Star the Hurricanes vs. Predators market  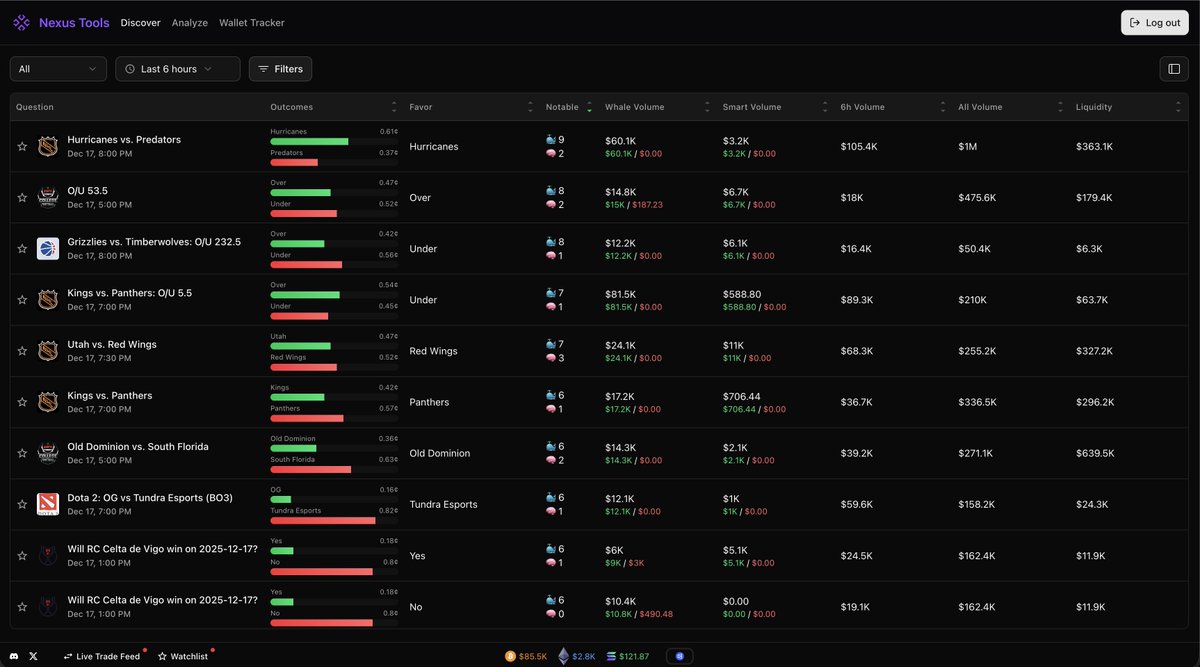click(22, 146)
